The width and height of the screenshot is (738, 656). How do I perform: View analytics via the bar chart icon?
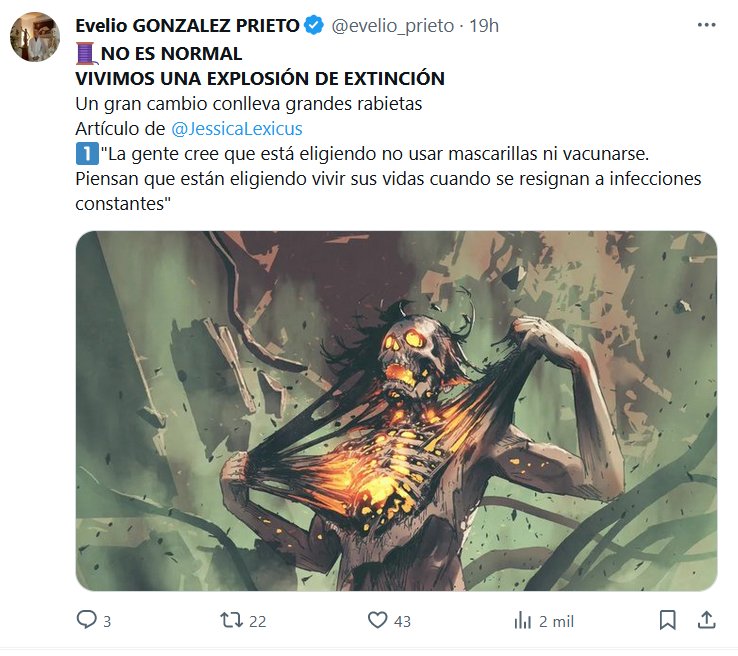pos(522,621)
